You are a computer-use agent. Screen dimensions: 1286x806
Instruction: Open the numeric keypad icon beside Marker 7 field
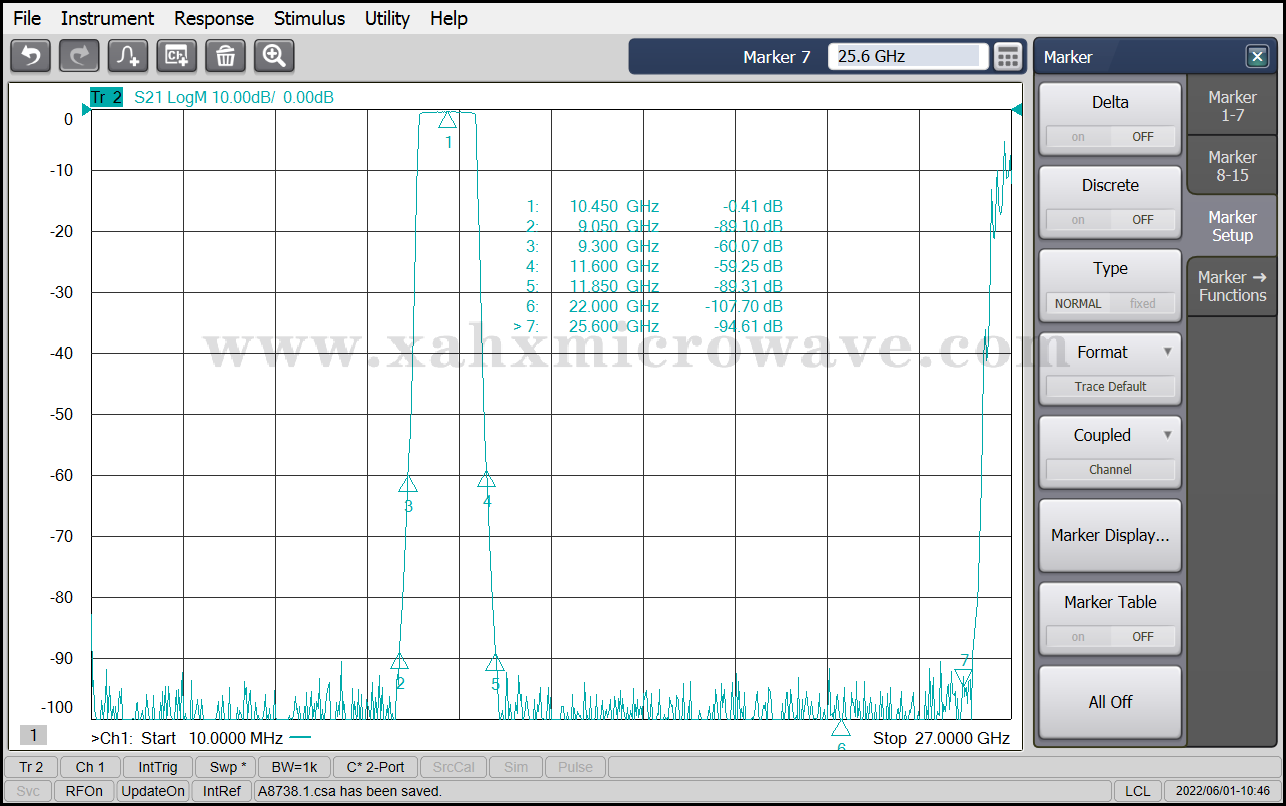pos(1009,57)
